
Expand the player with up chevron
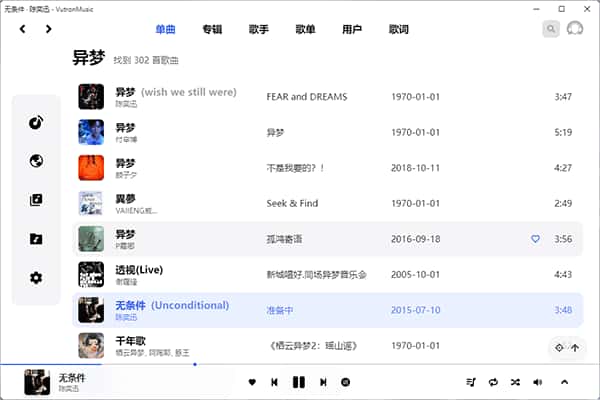point(564,382)
